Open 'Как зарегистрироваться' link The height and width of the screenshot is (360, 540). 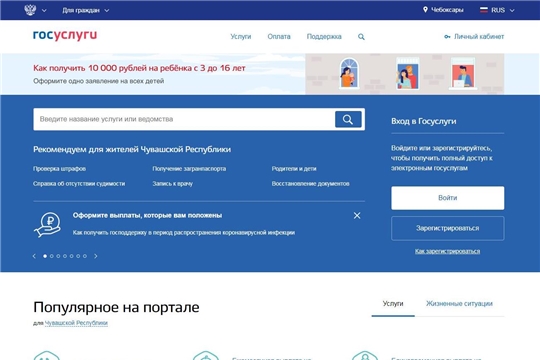(x=447, y=251)
